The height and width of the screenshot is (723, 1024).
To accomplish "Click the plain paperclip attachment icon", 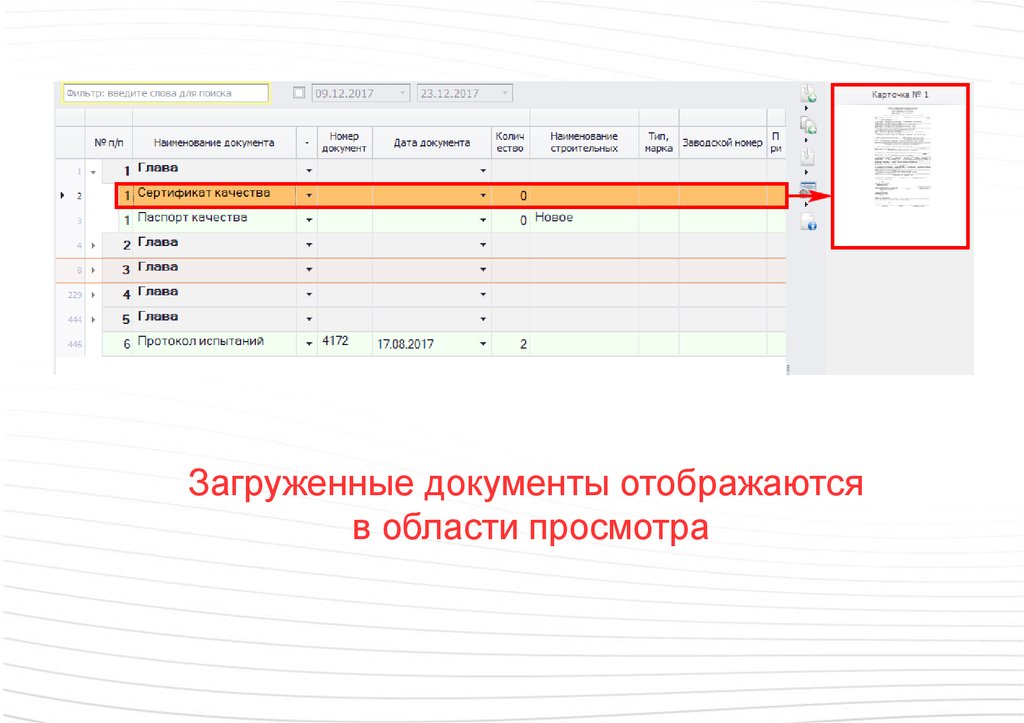I will [807, 156].
